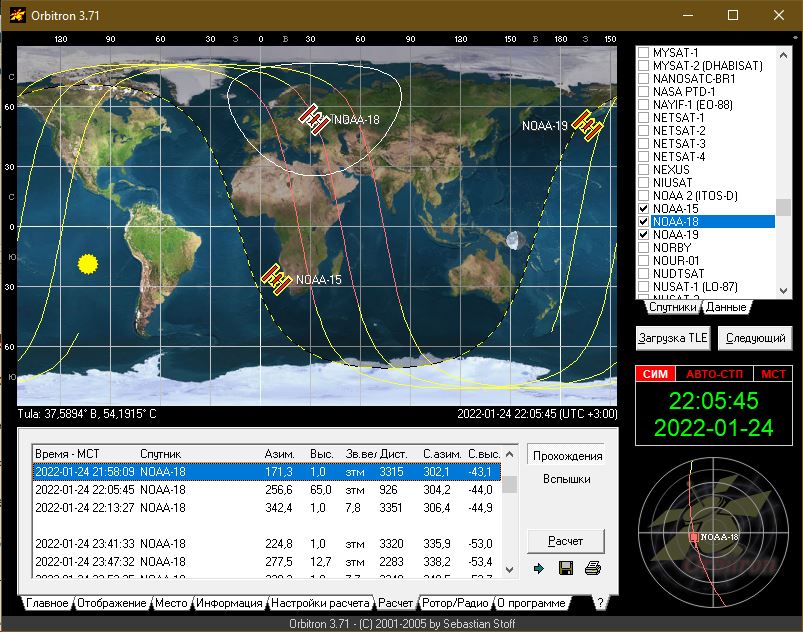Check the NAYIF-1 (EO-88) box

point(644,105)
